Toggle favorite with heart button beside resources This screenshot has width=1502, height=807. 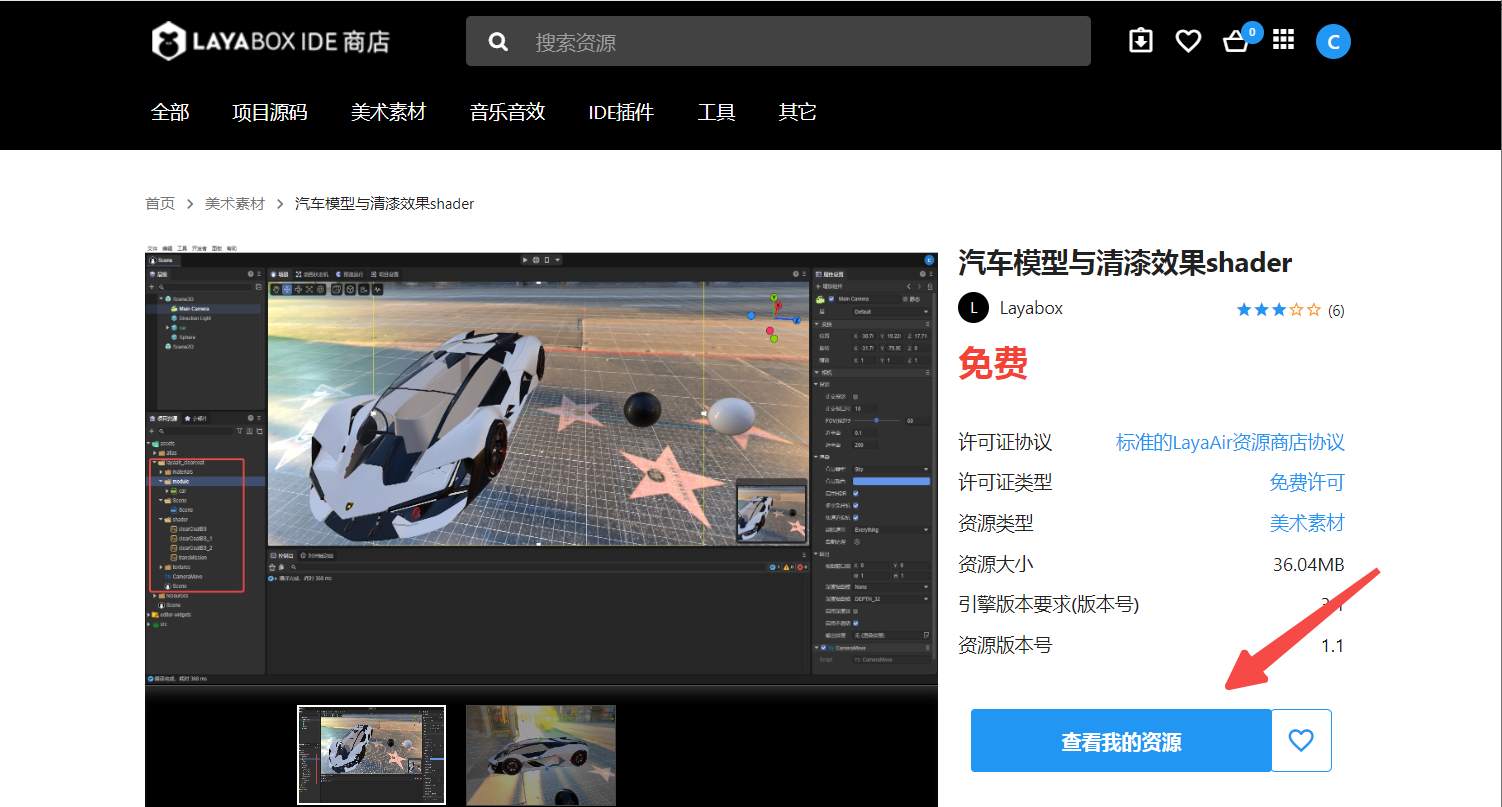pos(1301,740)
